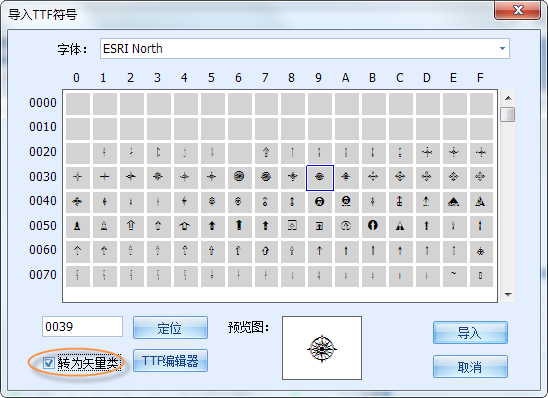Select the symbol at code 003C
The height and width of the screenshot is (398, 548).
pyautogui.click(x=400, y=178)
